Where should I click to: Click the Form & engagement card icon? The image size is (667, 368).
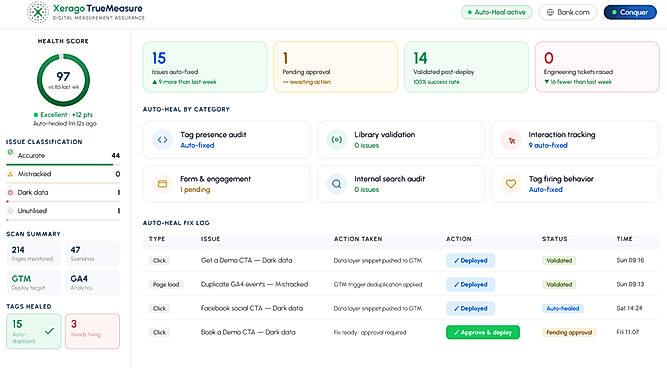click(x=162, y=184)
